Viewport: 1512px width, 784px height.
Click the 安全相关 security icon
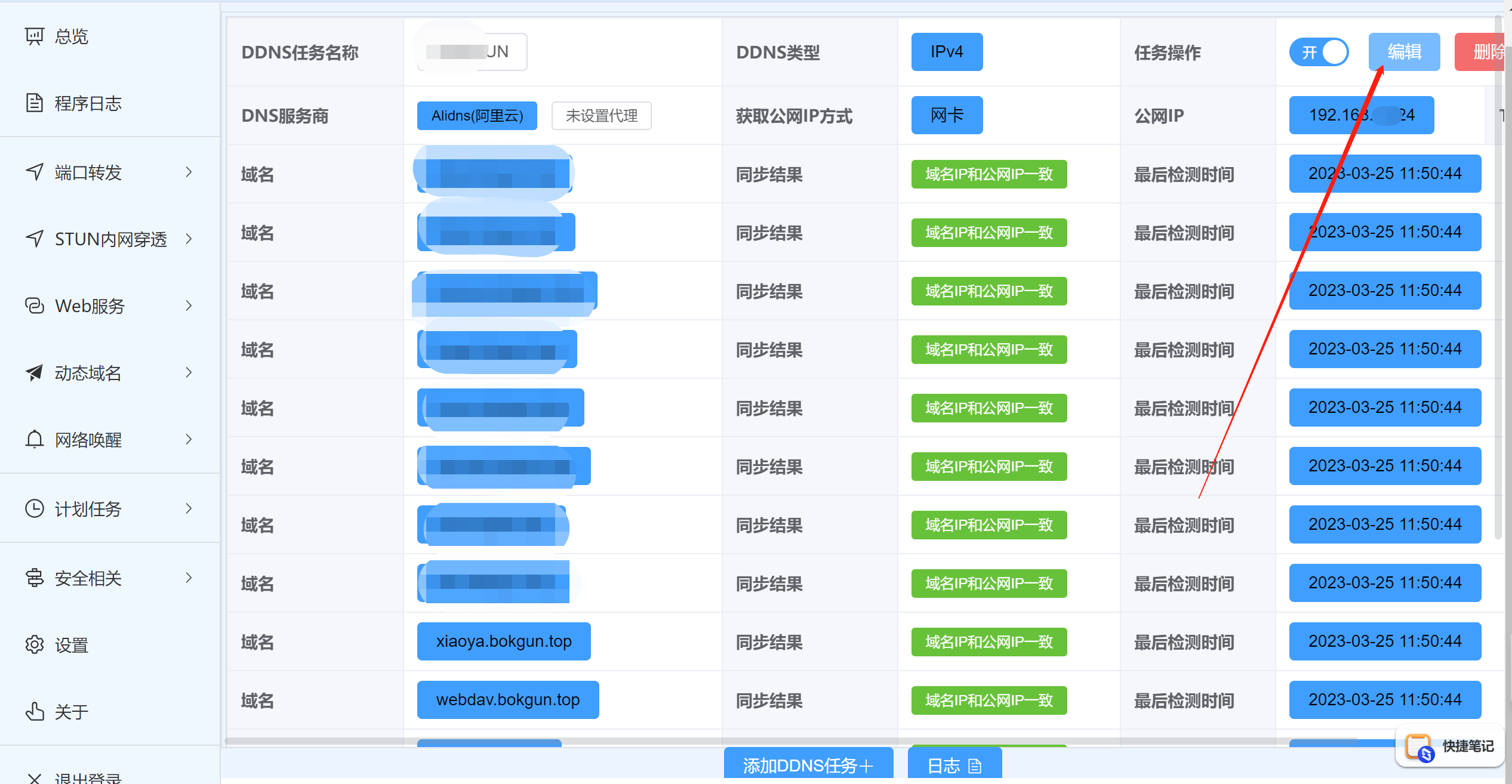point(34,578)
